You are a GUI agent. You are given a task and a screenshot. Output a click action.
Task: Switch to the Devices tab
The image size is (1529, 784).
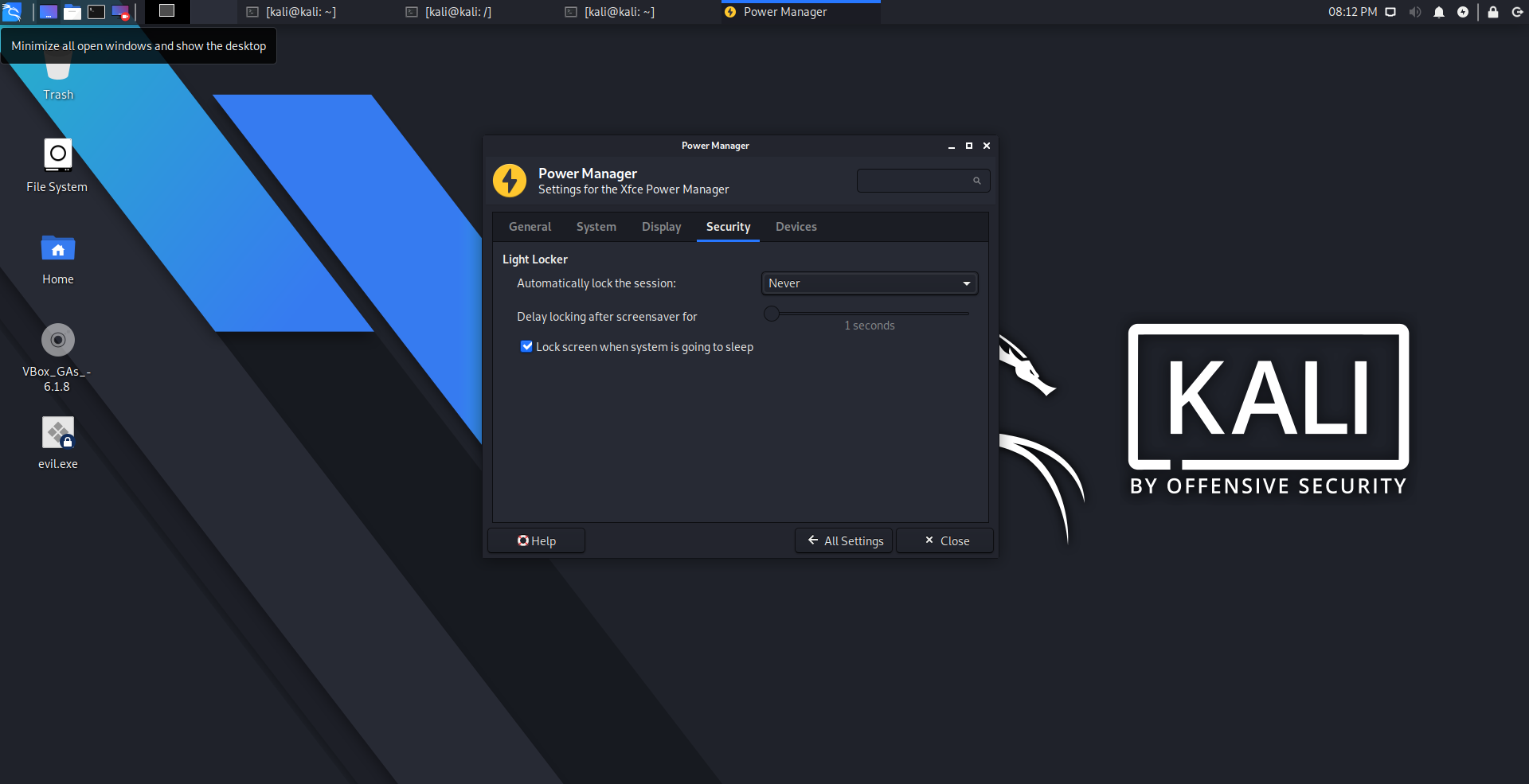pyautogui.click(x=796, y=227)
